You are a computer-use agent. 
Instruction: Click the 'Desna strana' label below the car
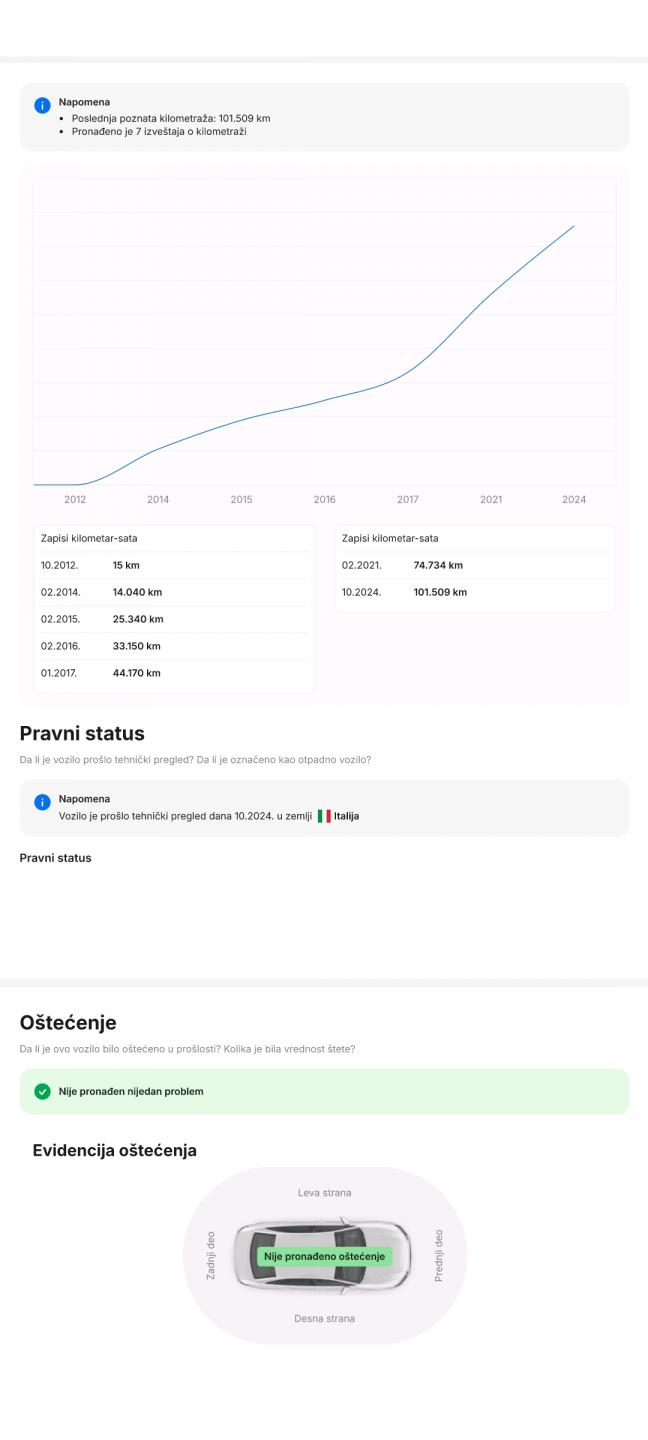324,1319
